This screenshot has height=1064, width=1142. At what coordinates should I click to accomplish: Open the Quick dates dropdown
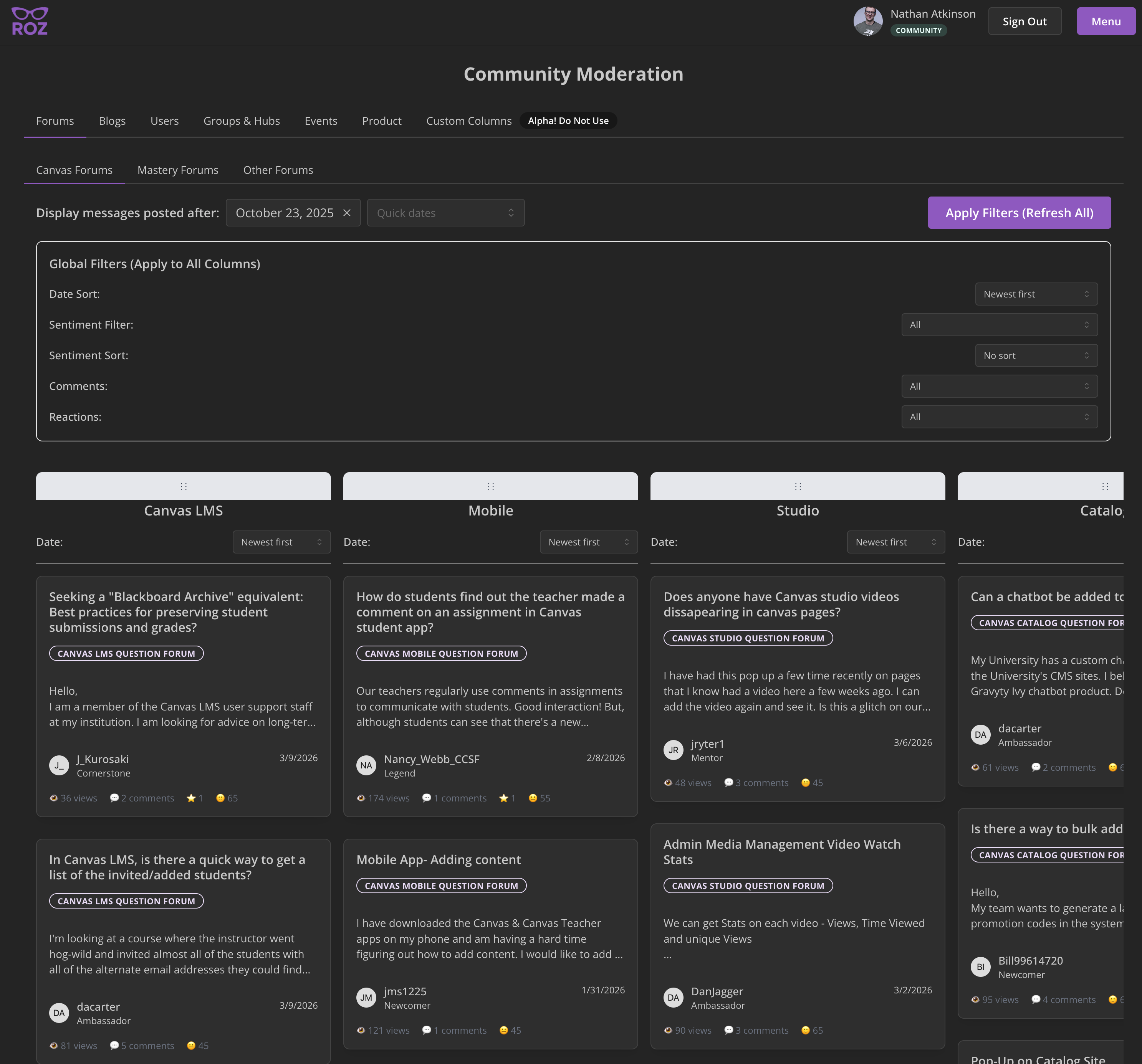click(x=446, y=213)
